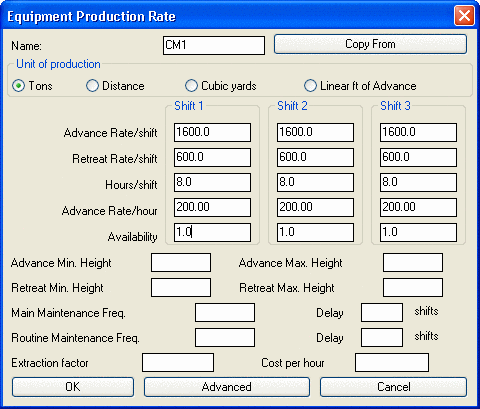Click the Advance Min. Height field
Viewport: 480px width, 409px height.
tap(181, 262)
